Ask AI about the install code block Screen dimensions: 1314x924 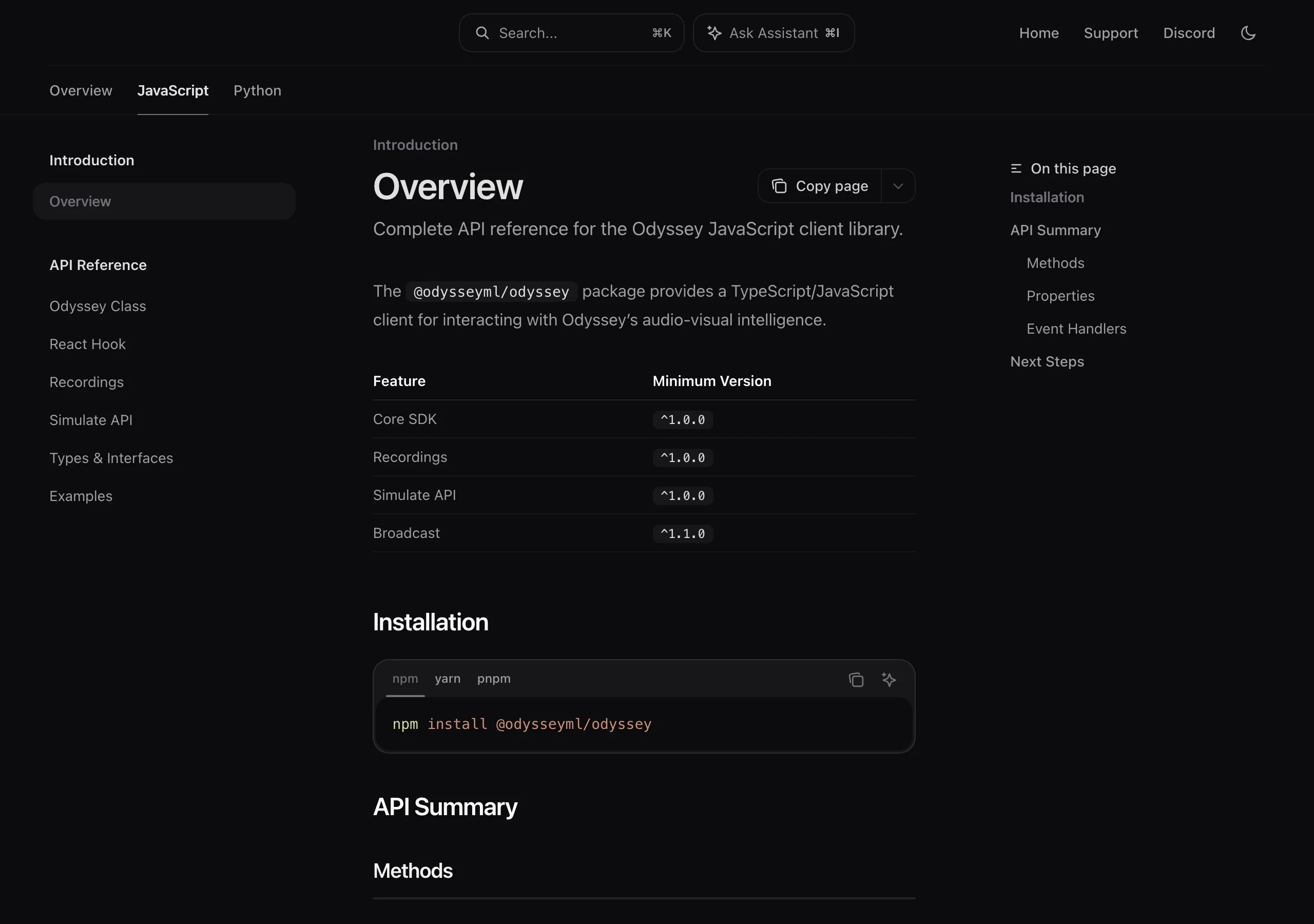pos(888,679)
